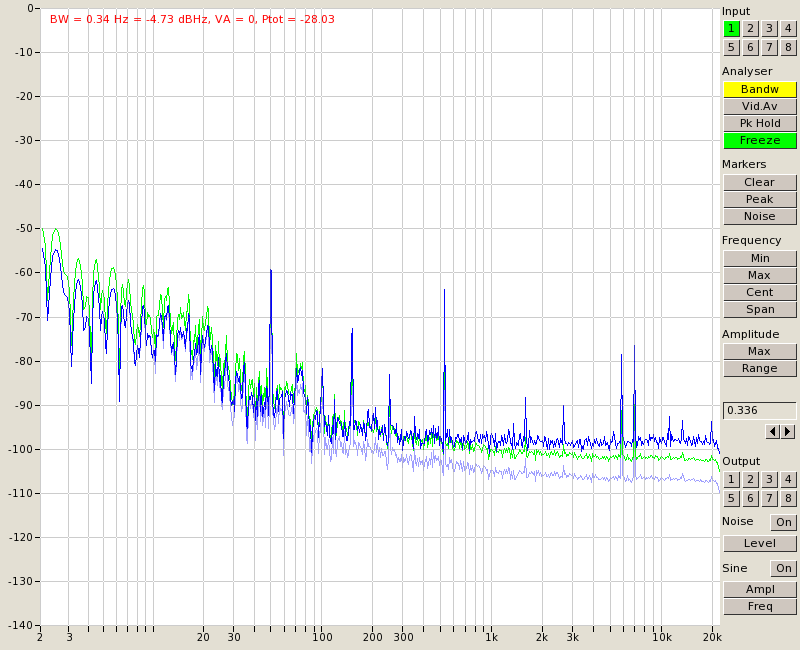
Task: Set a Noise marker
Action: pos(760,216)
